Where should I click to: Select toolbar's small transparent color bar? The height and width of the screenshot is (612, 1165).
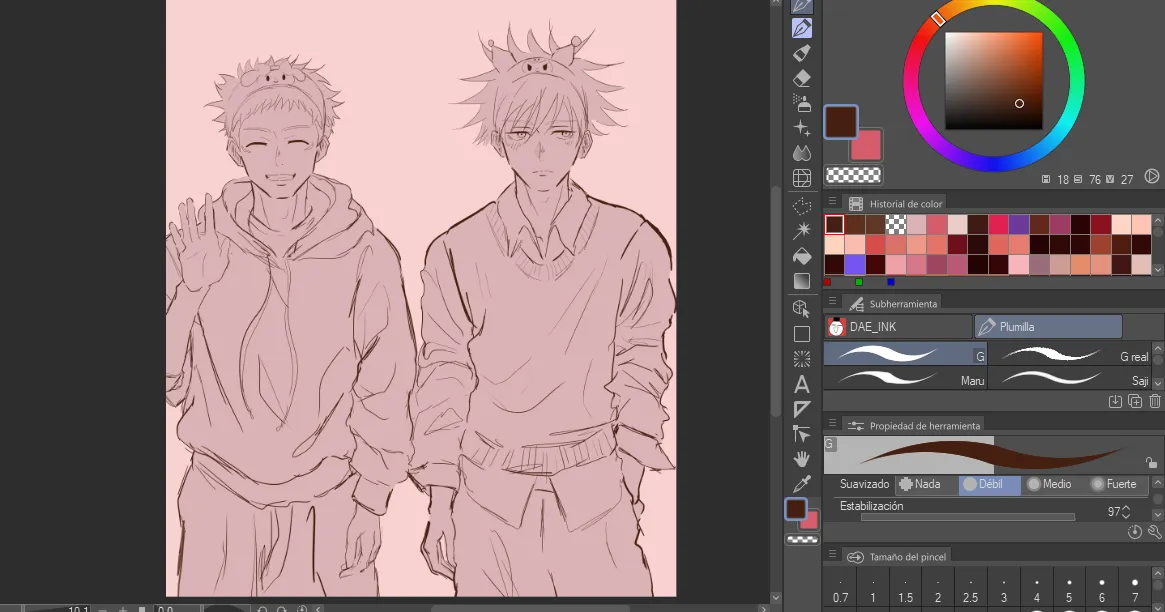coord(802,540)
